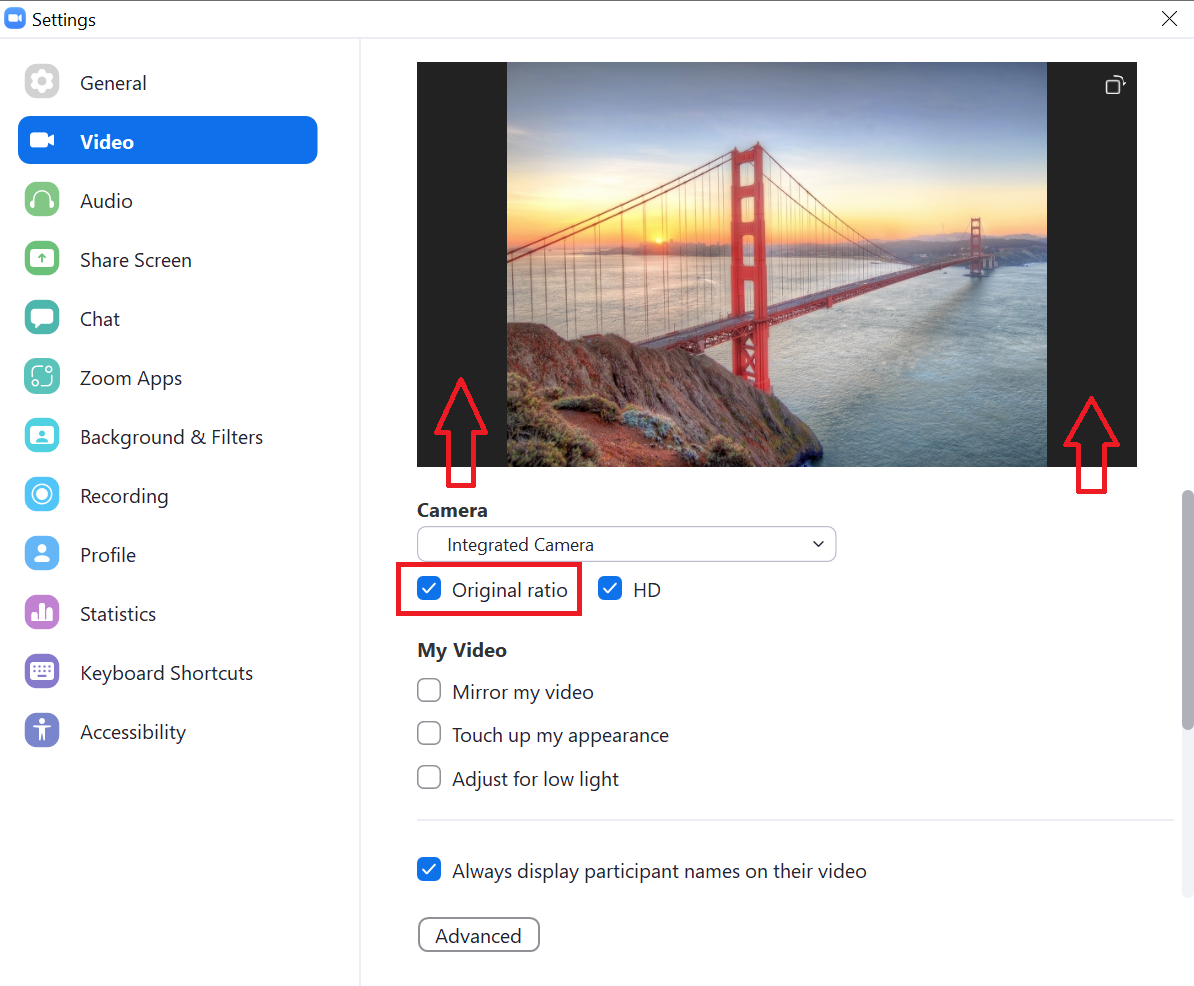Screen dimensions: 1194x986
Task: Select the Video camera icon in sidebar
Action: tap(42, 140)
